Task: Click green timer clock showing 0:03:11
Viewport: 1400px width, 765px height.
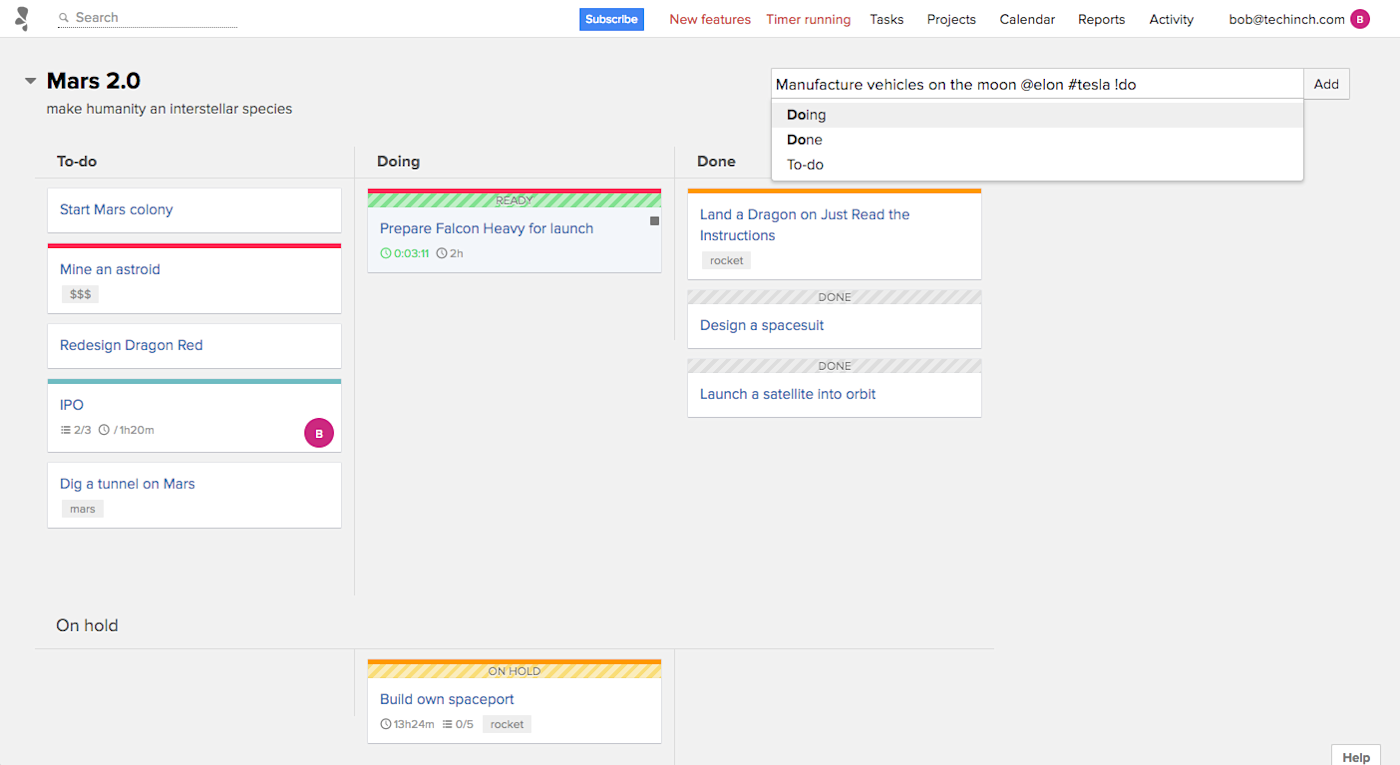Action: pyautogui.click(x=386, y=254)
